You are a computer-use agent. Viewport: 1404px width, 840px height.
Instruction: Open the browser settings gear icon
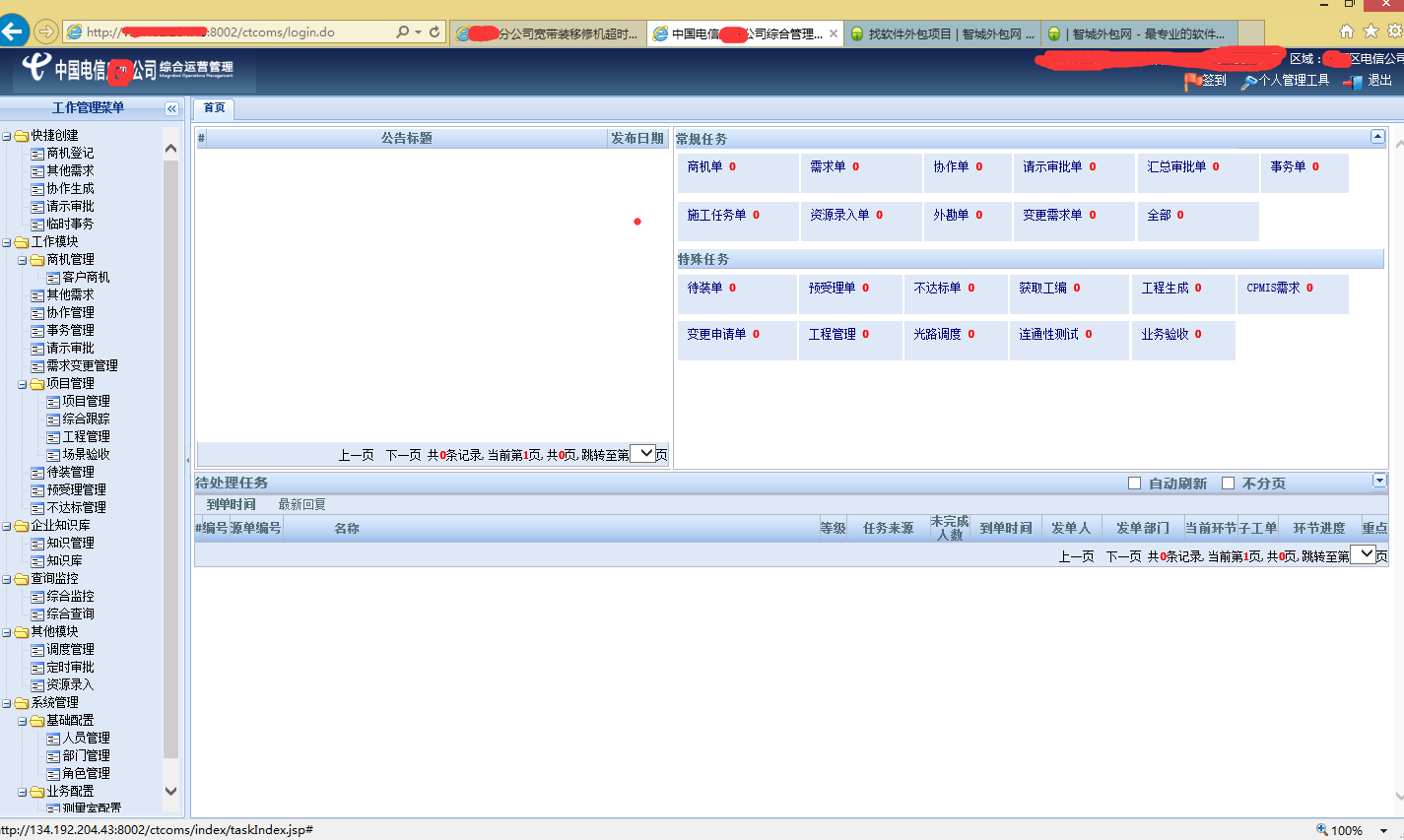point(1395,32)
